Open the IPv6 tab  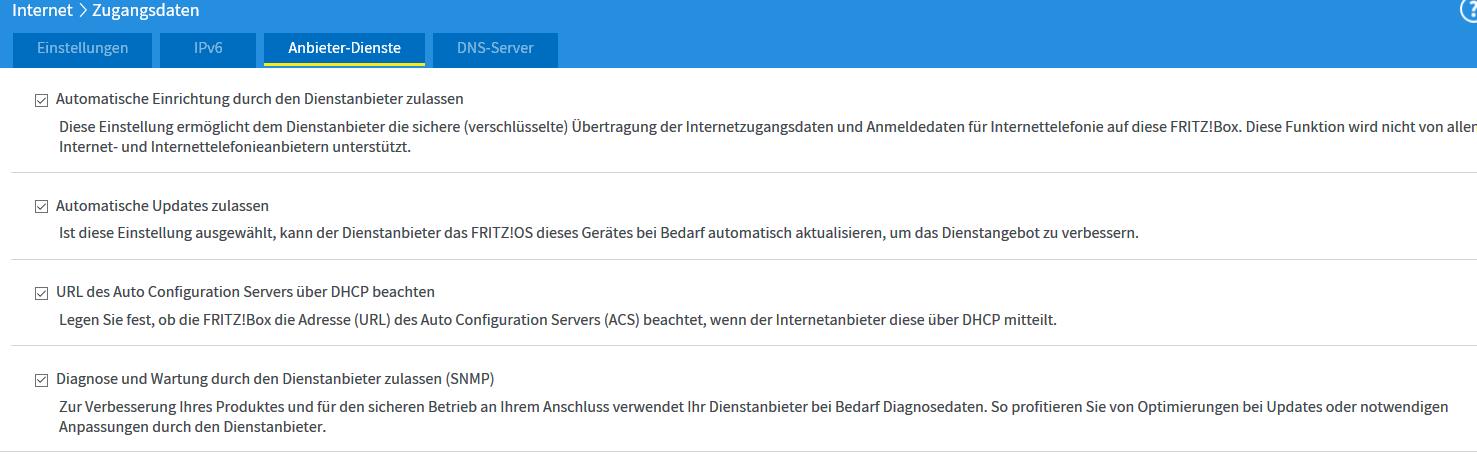point(208,48)
